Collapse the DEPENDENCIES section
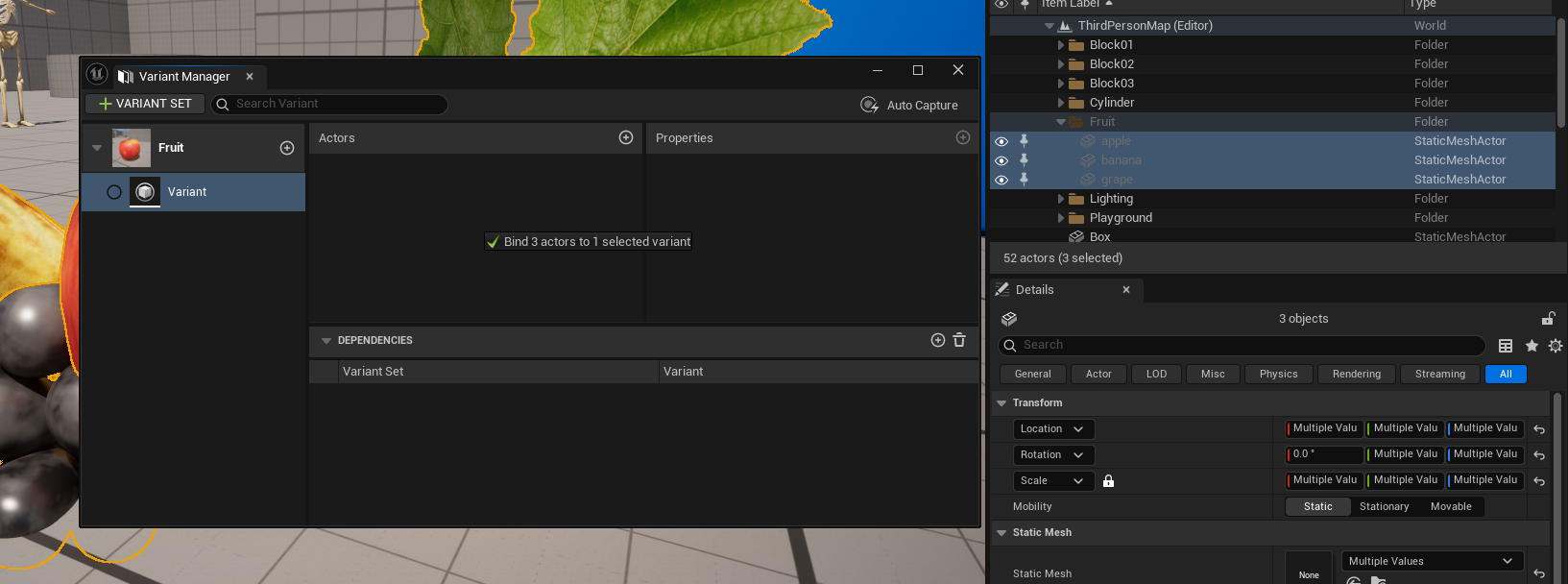 coord(326,341)
